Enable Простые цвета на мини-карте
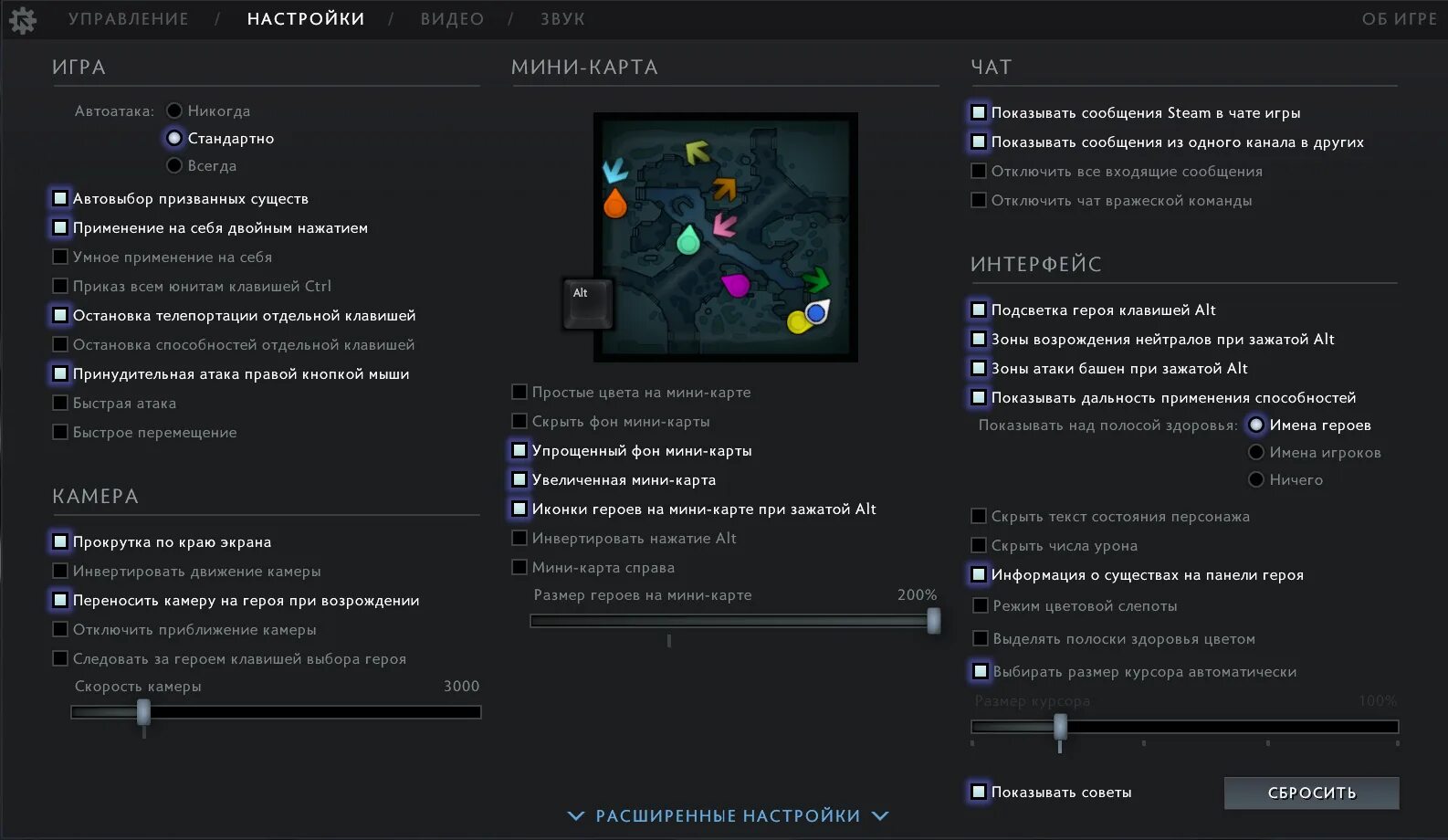This screenshot has height=840, width=1448. point(519,392)
